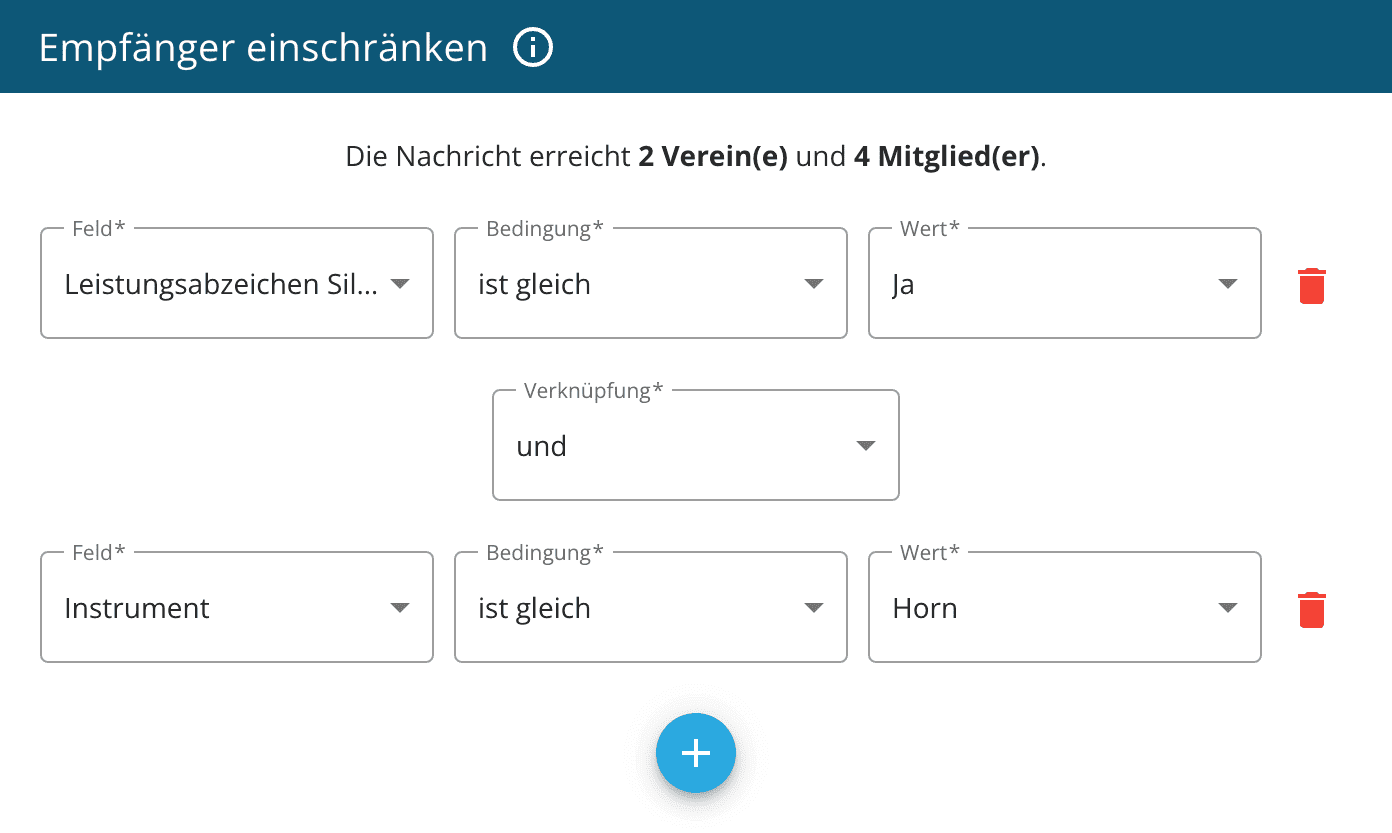Image resolution: width=1392 pixels, height=833 pixels.
Task: Click the Verknüpfung dropdown arrow
Action: 866,446
